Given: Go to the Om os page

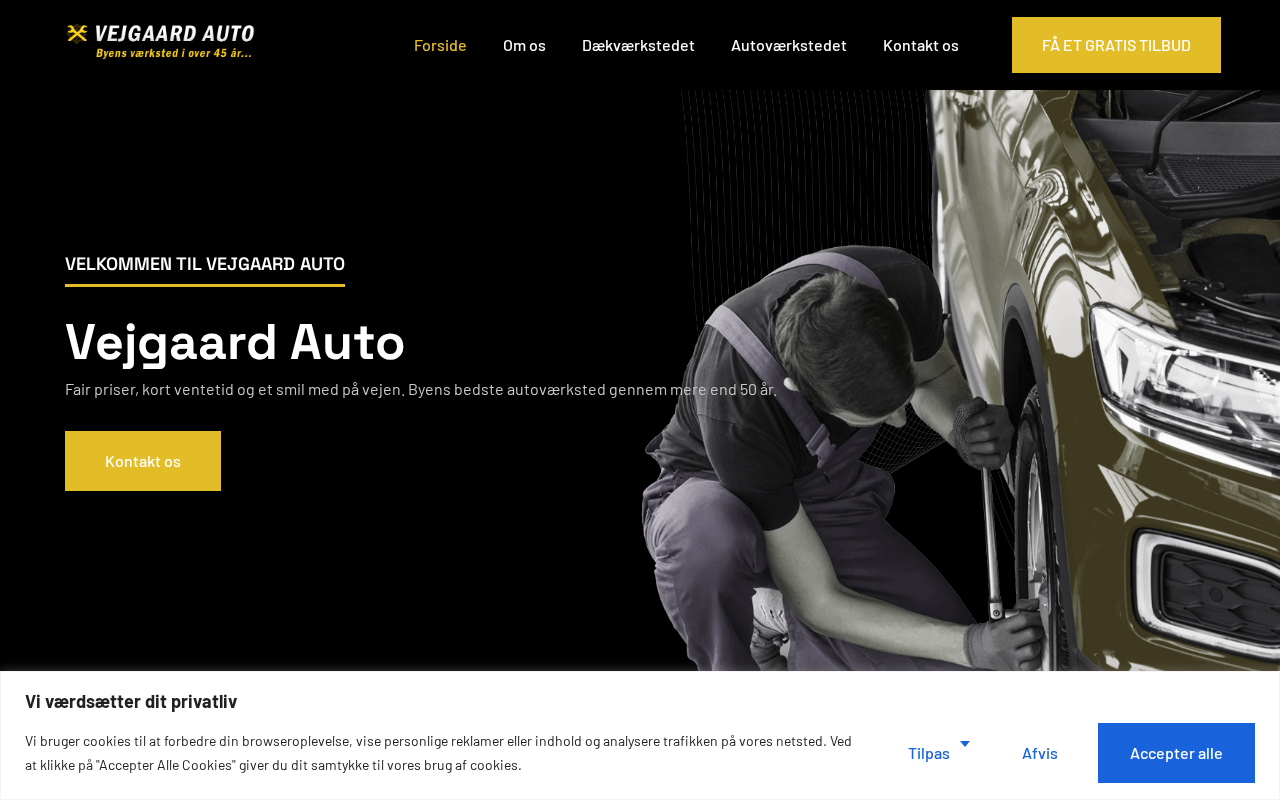Looking at the screenshot, I should (x=524, y=45).
